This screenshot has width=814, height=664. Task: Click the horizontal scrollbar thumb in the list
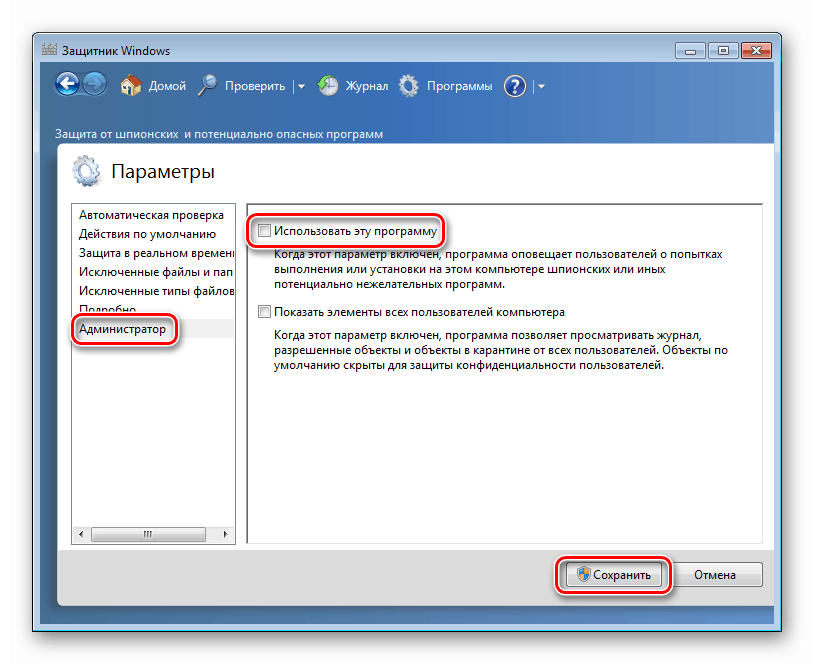click(148, 534)
